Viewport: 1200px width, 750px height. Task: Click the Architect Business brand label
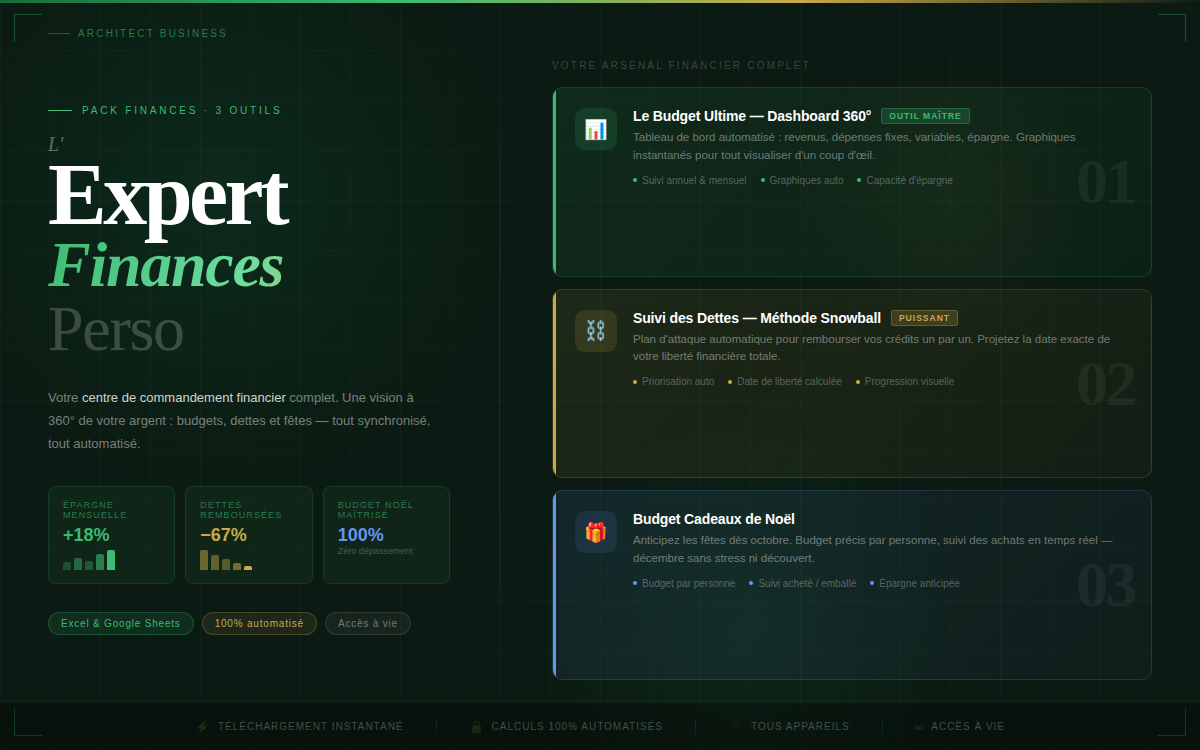[152, 34]
